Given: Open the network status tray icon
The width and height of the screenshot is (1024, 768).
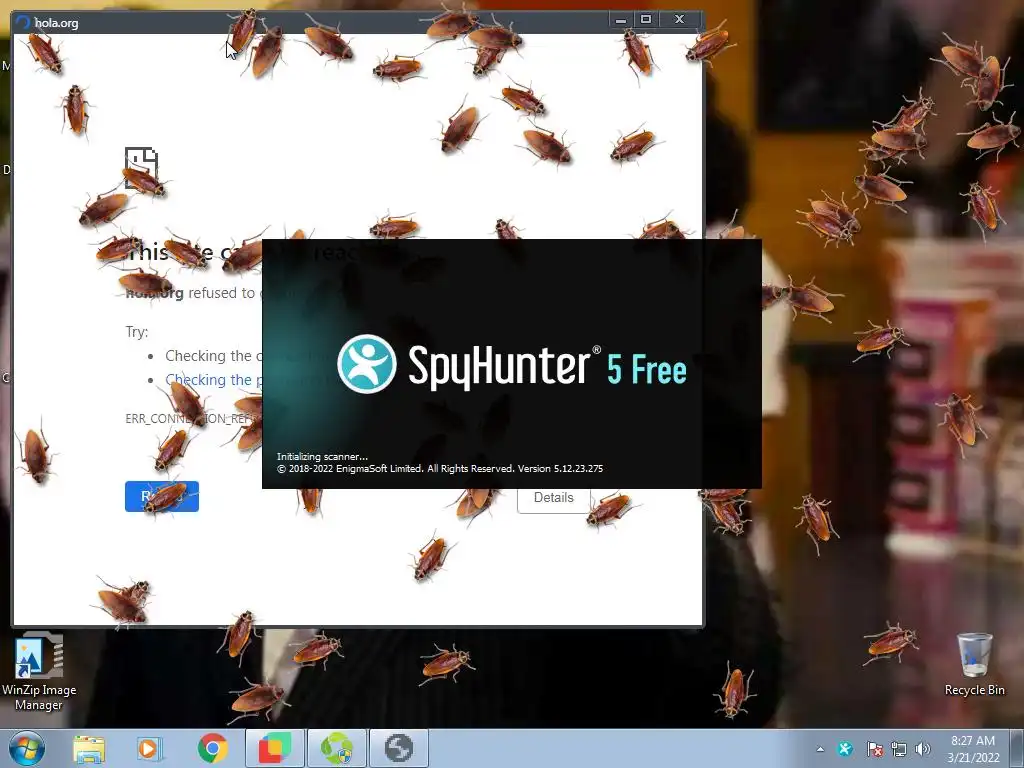Looking at the screenshot, I should [x=899, y=749].
